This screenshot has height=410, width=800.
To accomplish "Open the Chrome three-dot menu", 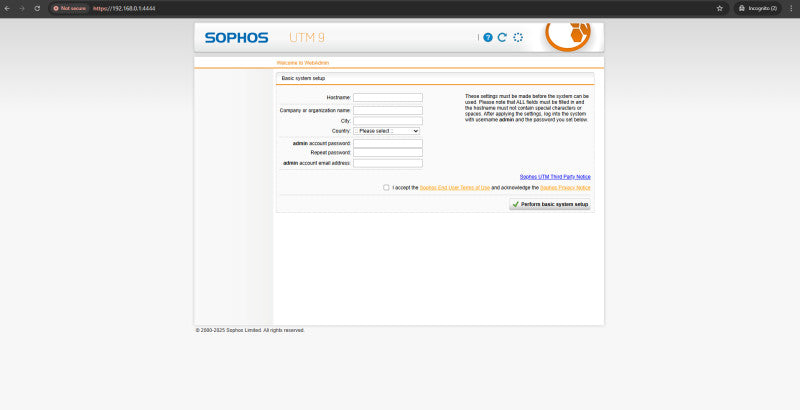I will (x=791, y=8).
